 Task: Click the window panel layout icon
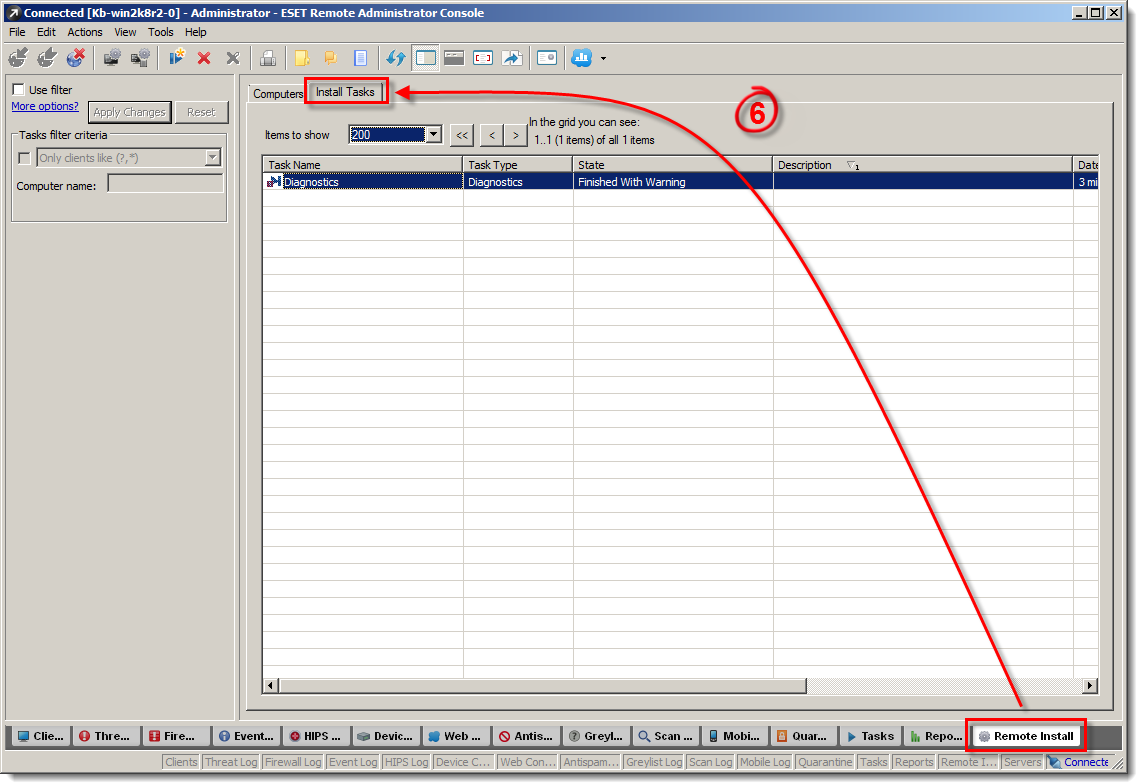coord(454,58)
